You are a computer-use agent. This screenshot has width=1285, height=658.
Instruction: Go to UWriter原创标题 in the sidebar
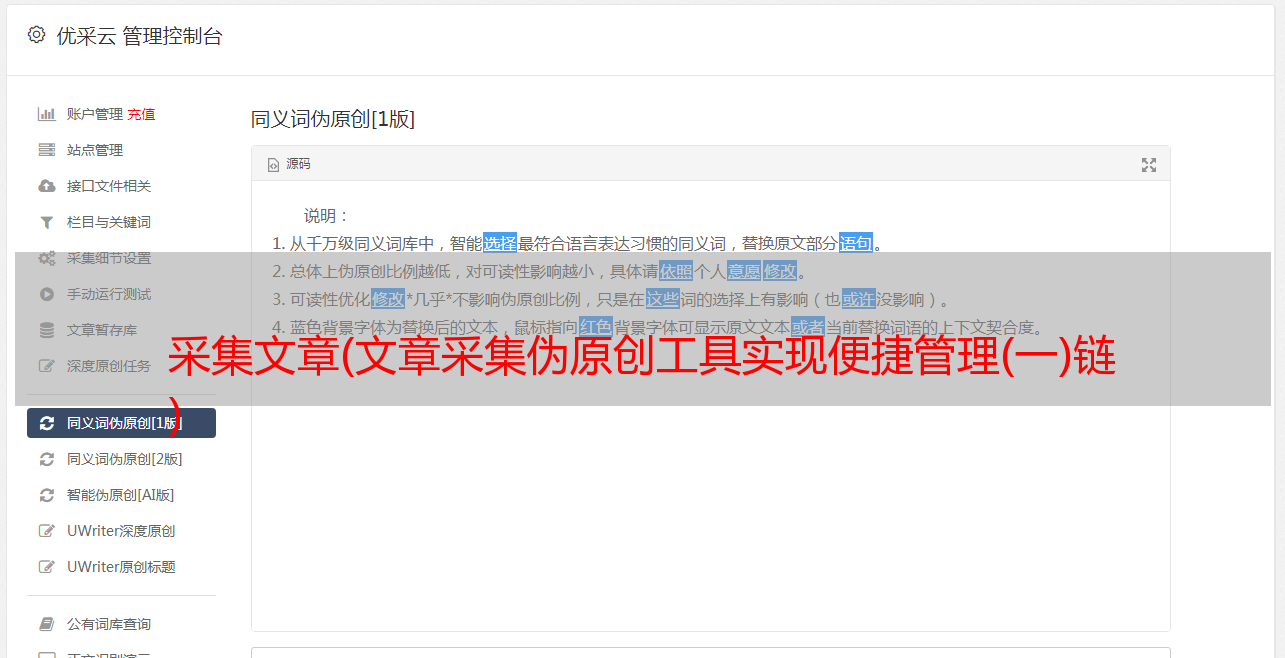coord(121,567)
